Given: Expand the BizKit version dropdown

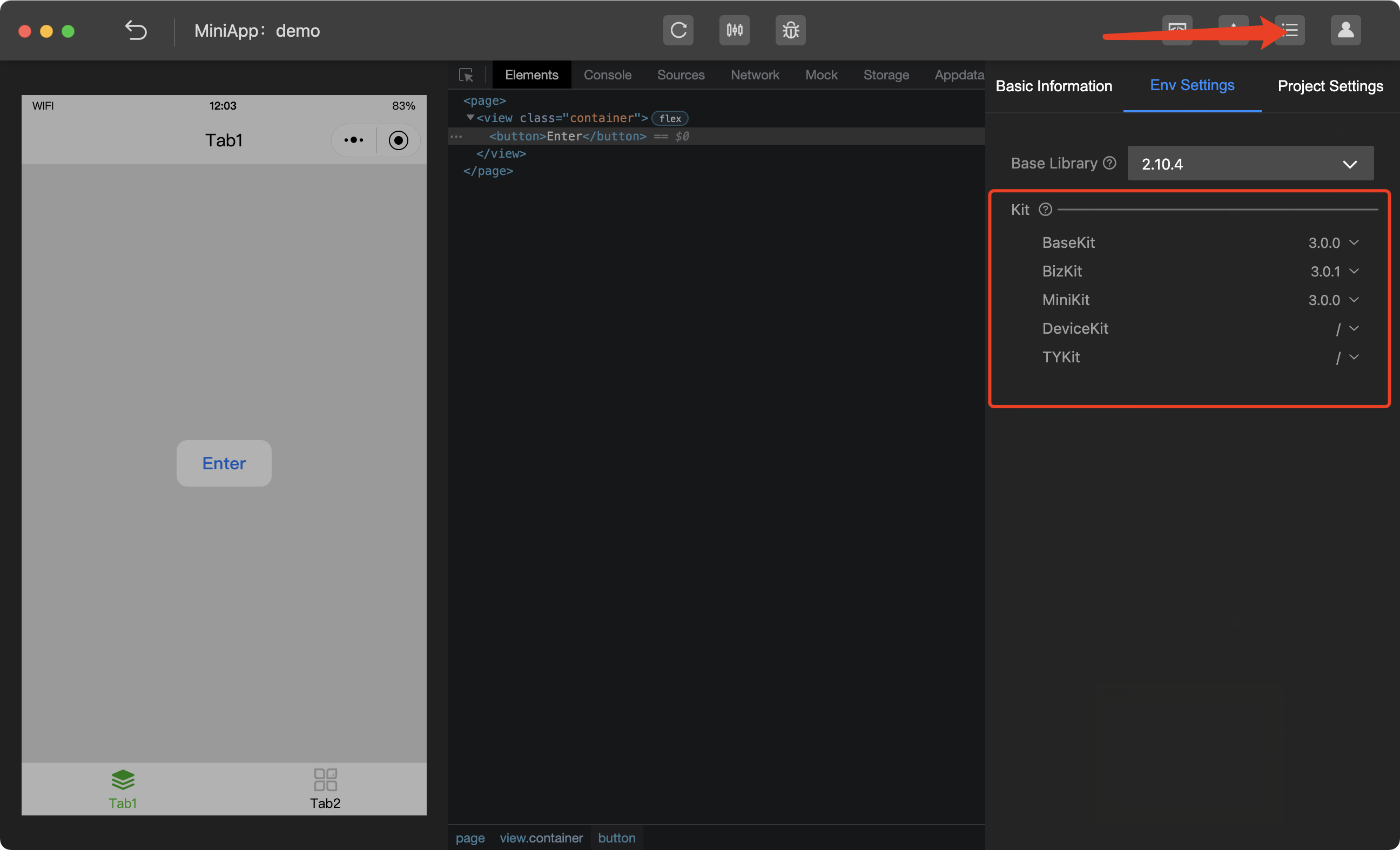Looking at the screenshot, I should [1355, 271].
